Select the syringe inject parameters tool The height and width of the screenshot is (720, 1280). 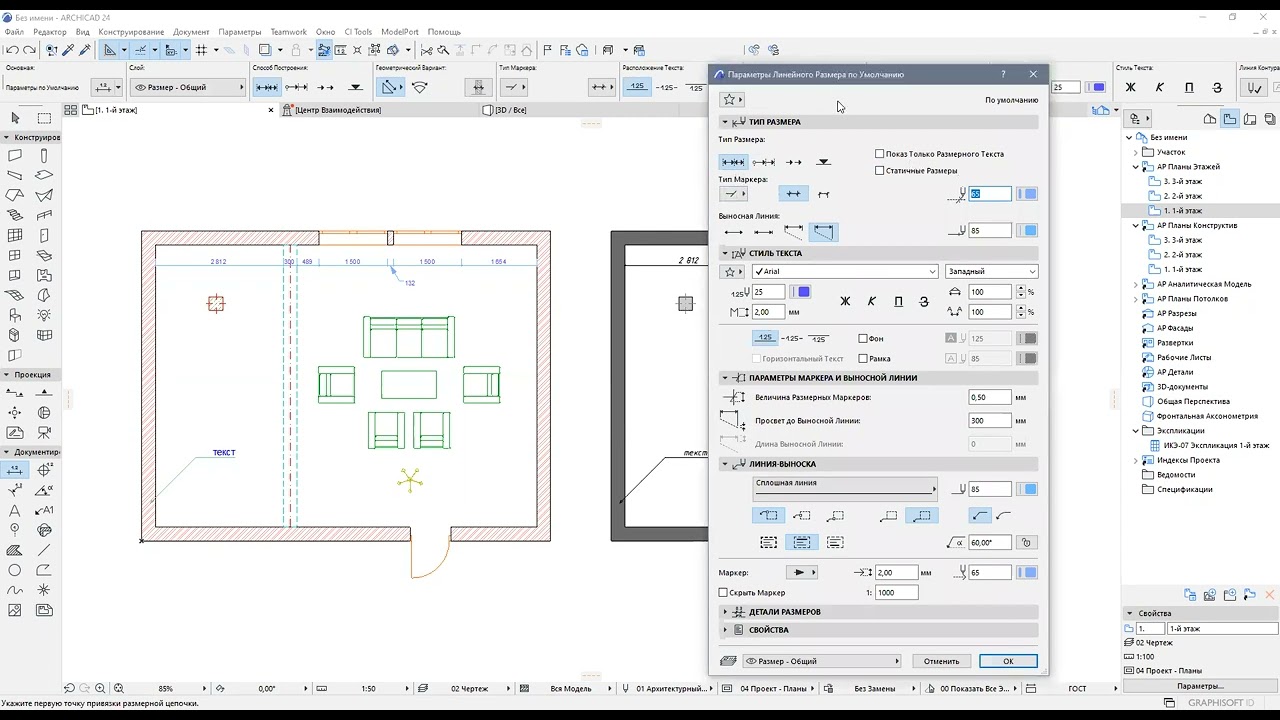tap(84, 49)
